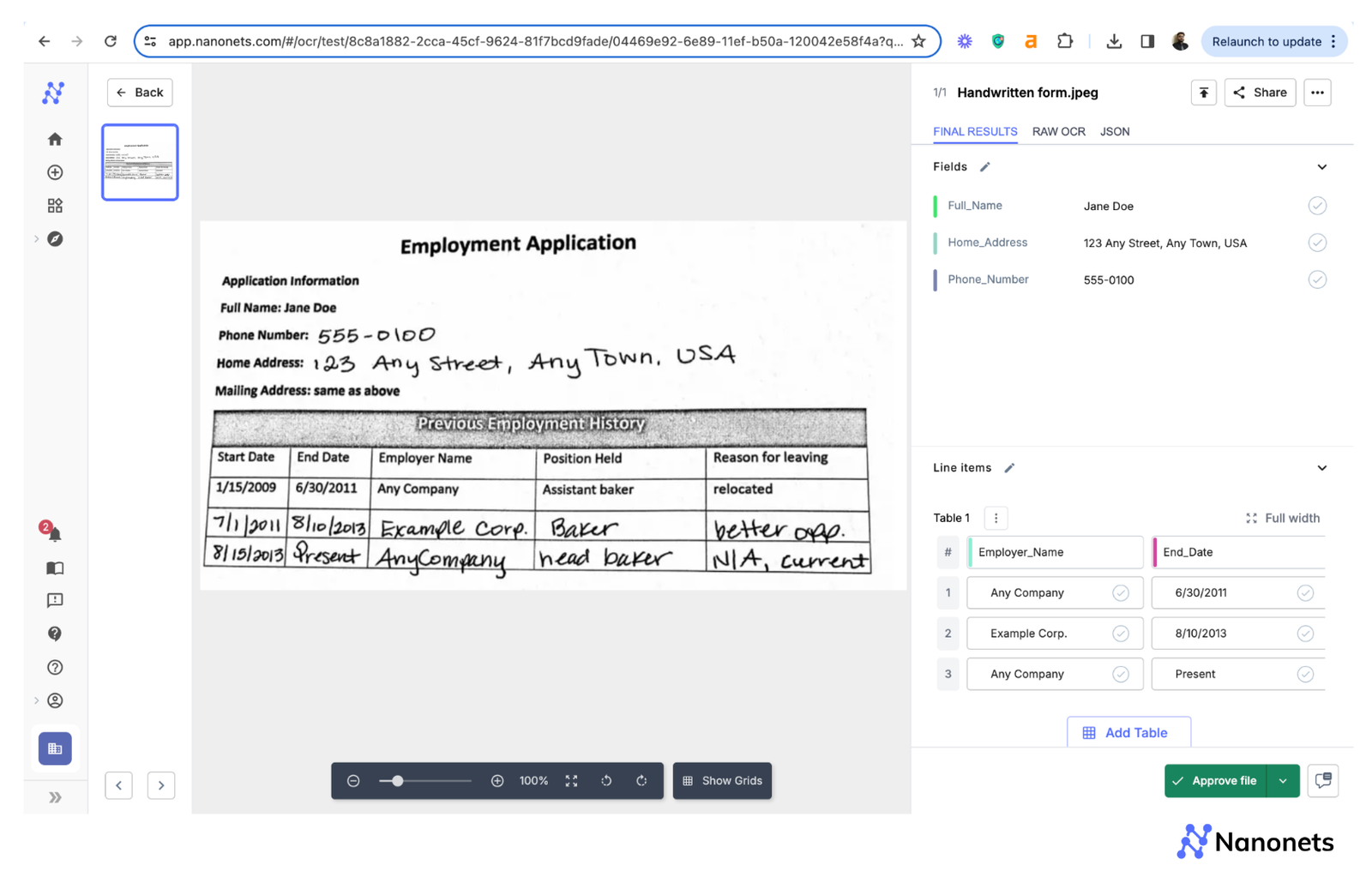The height and width of the screenshot is (877, 1372).
Task: Mark the Full_Name field as verified
Action: [1317, 206]
